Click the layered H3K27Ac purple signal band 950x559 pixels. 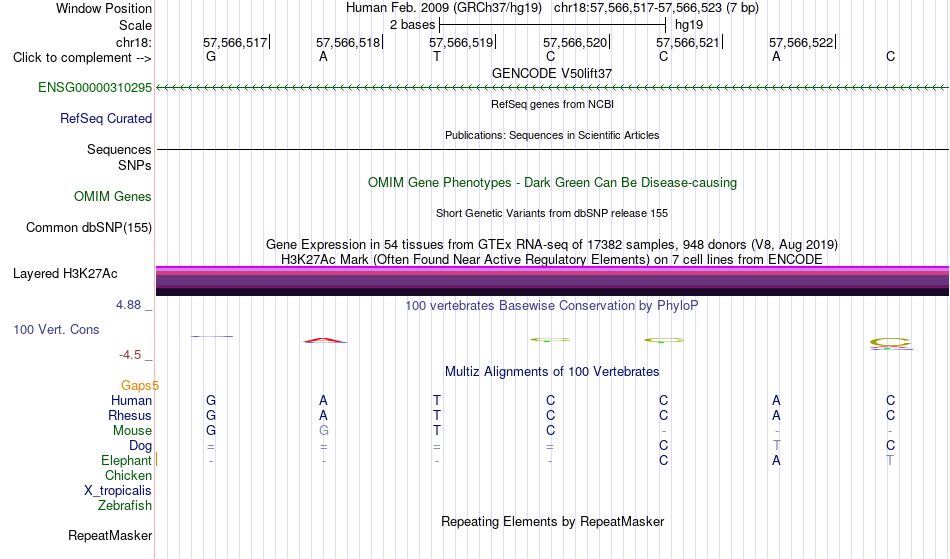[552, 281]
